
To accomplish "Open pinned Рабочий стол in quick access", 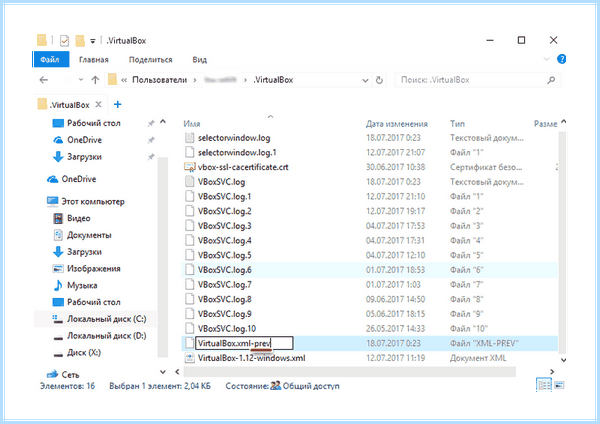I will [x=94, y=123].
